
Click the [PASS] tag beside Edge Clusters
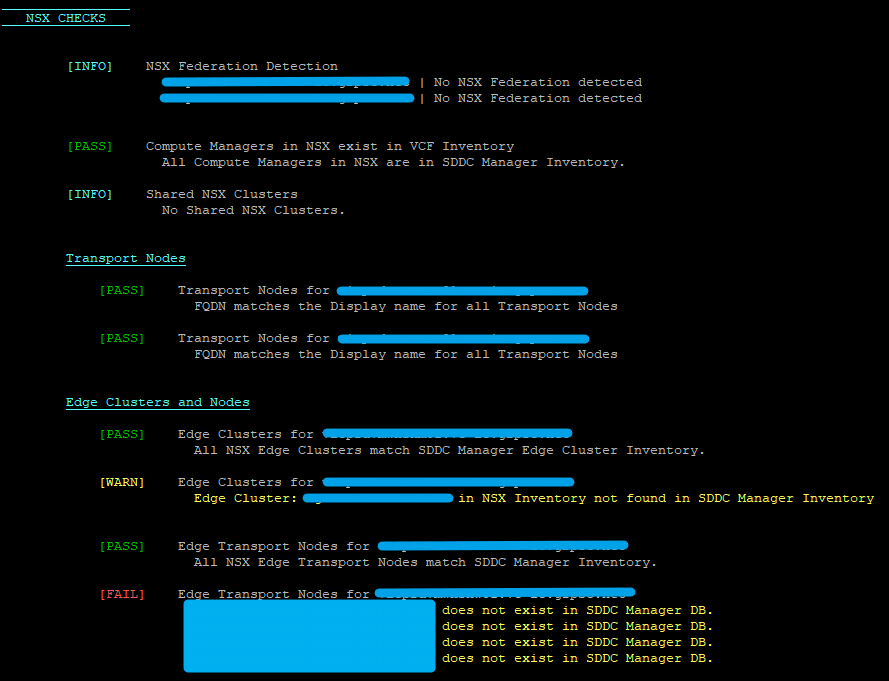pos(121,434)
